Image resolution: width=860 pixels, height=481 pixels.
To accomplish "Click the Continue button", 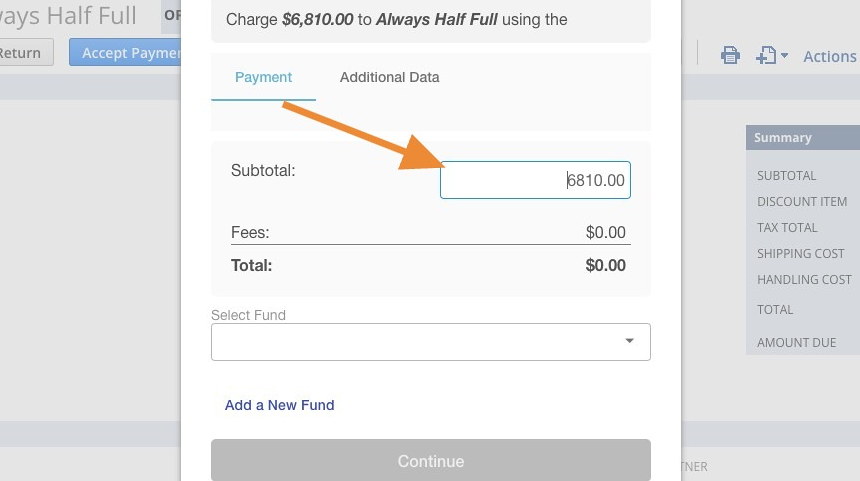I will coord(431,461).
